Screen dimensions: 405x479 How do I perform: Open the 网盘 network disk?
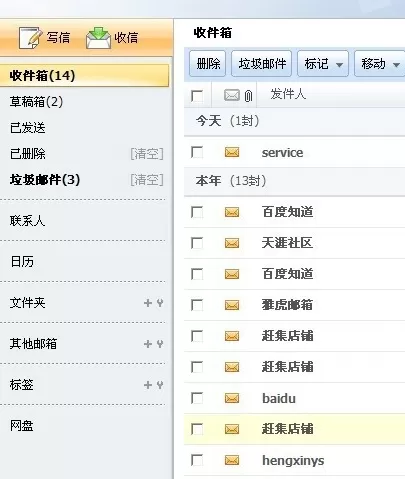pyautogui.click(x=22, y=426)
